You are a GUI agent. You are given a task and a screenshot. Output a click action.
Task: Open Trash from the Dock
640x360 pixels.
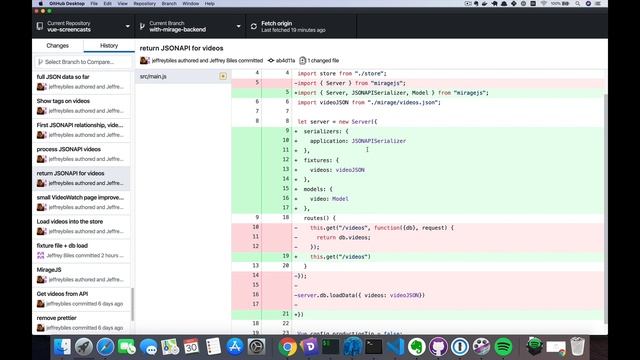(x=578, y=347)
